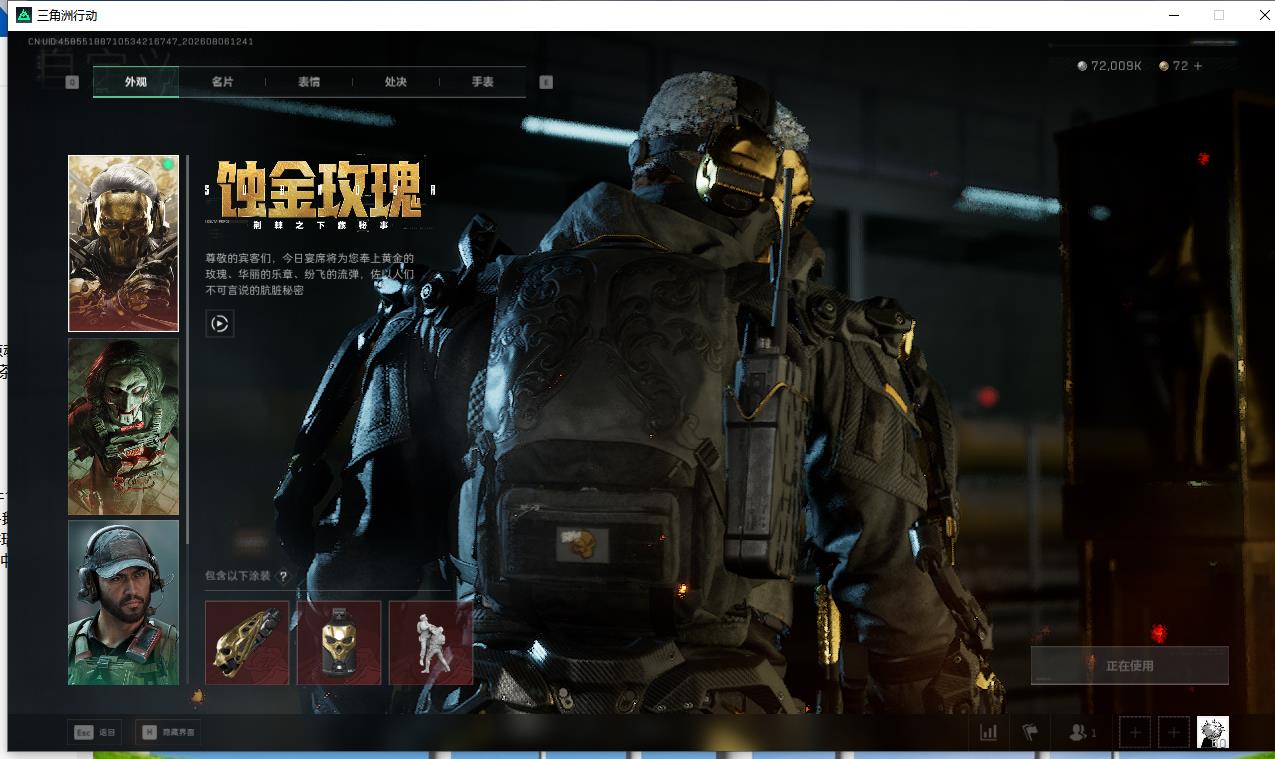1275x759 pixels.
Task: Open the 表情 tab
Action: pyautogui.click(x=309, y=82)
